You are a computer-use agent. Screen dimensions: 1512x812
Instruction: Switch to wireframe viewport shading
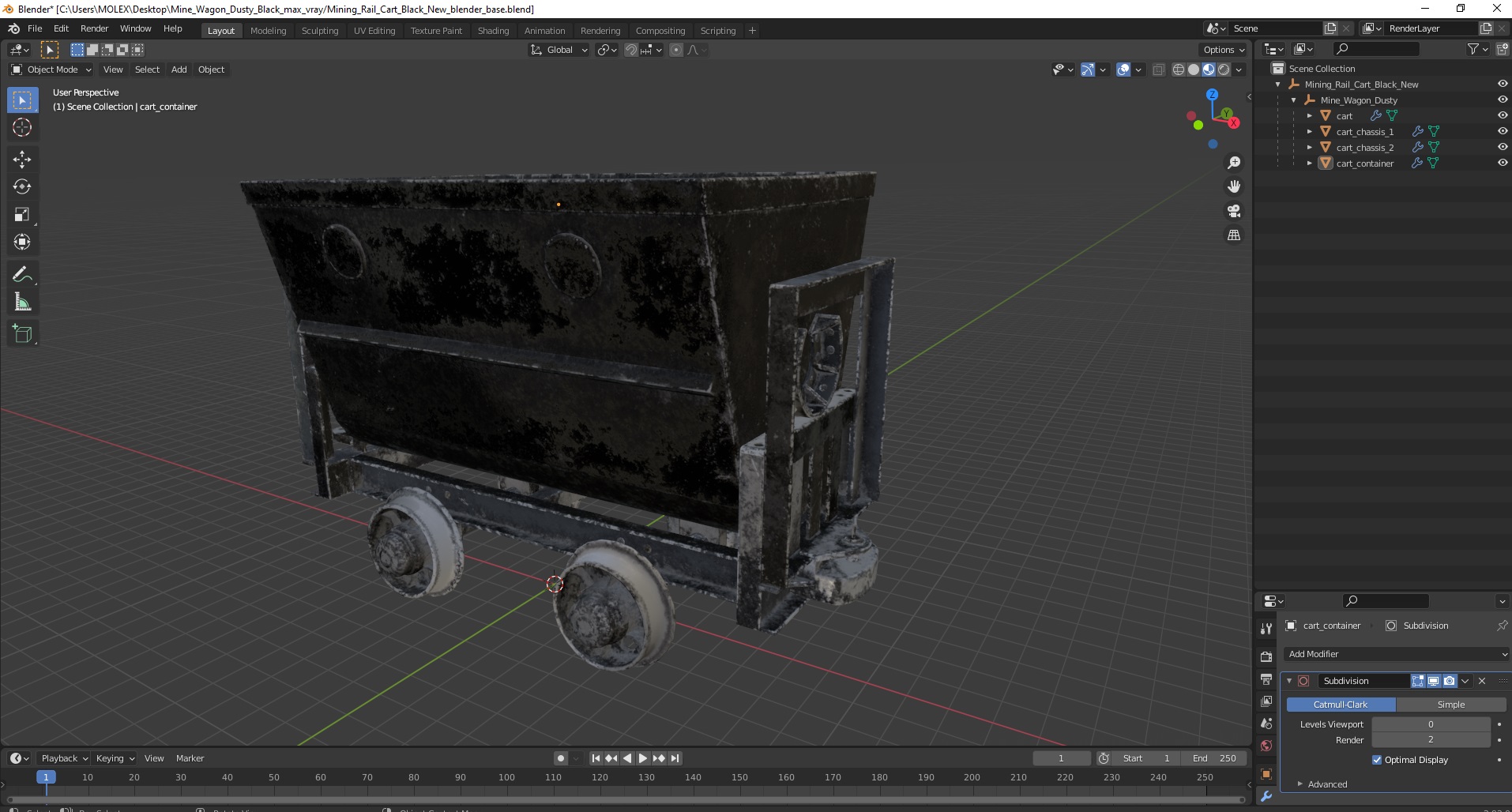[x=1179, y=70]
